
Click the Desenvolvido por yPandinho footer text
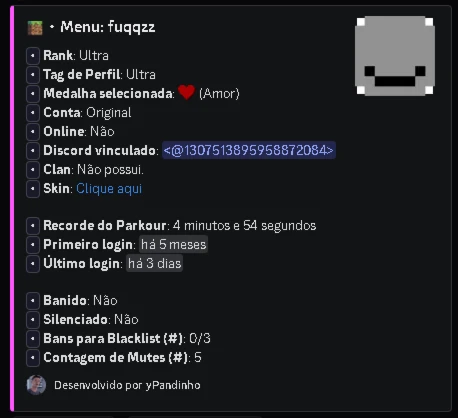click(127, 385)
